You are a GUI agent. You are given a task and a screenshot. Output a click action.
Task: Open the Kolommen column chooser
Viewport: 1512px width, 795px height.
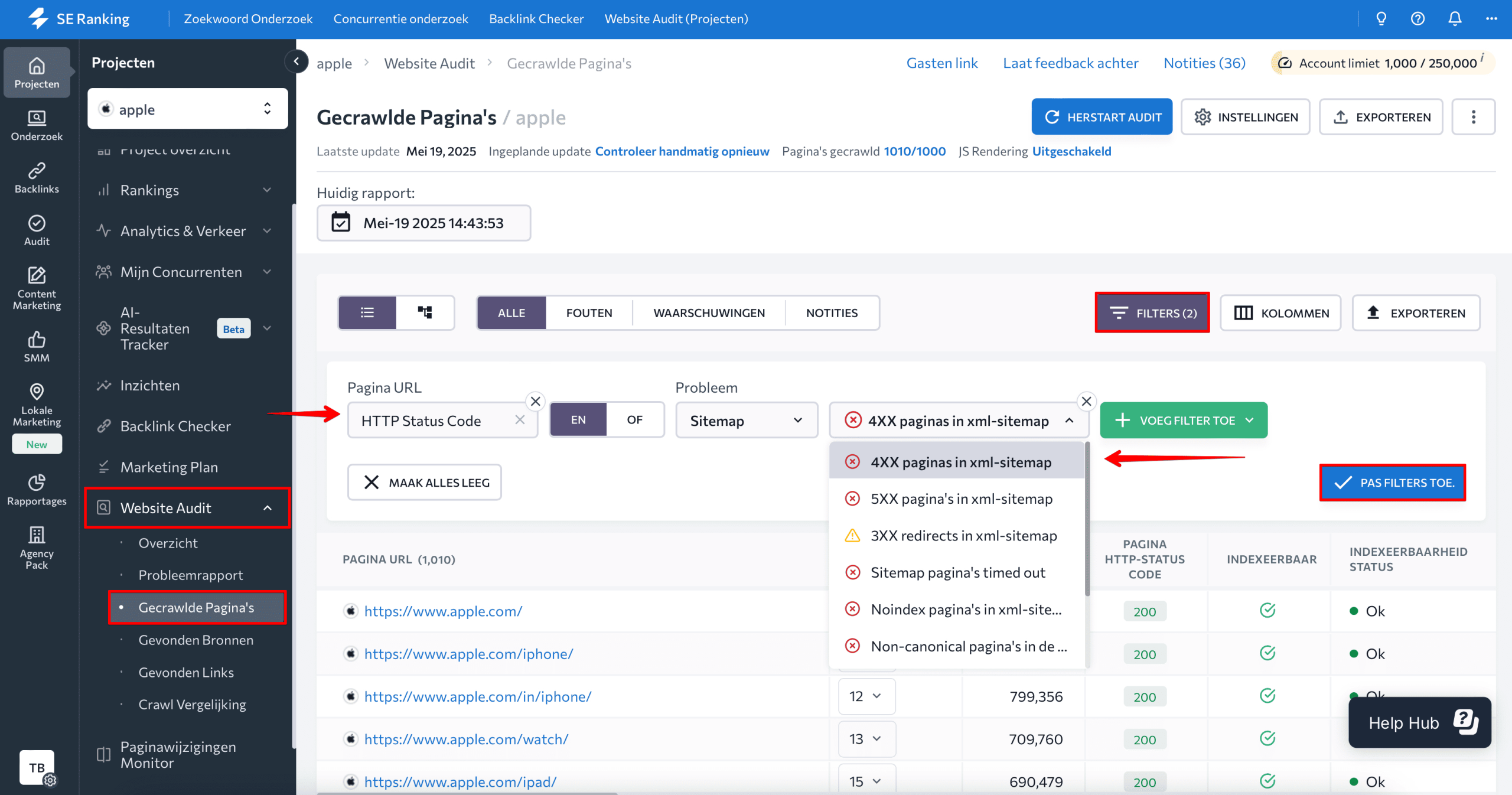pyautogui.click(x=1280, y=313)
